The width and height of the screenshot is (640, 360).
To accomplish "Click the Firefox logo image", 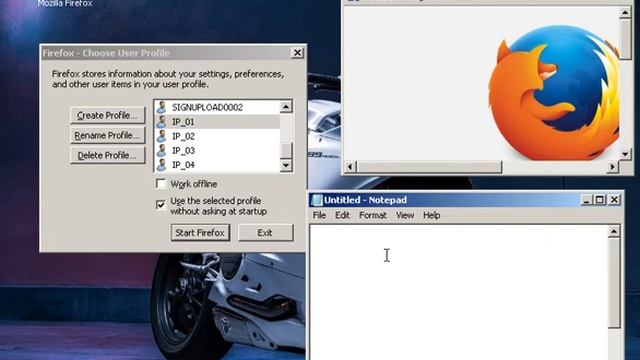I will click(x=555, y=93).
